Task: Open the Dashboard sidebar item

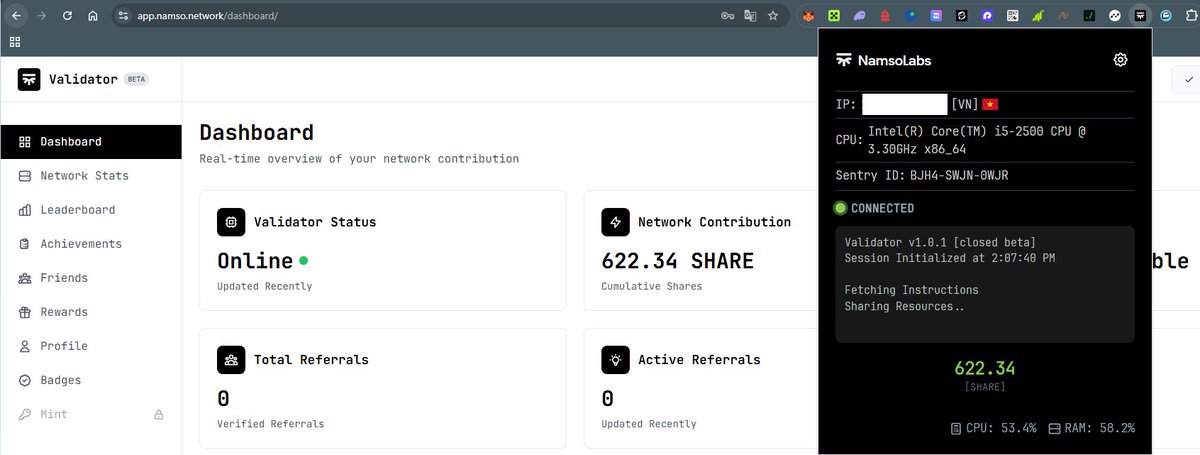Action: tap(91, 142)
